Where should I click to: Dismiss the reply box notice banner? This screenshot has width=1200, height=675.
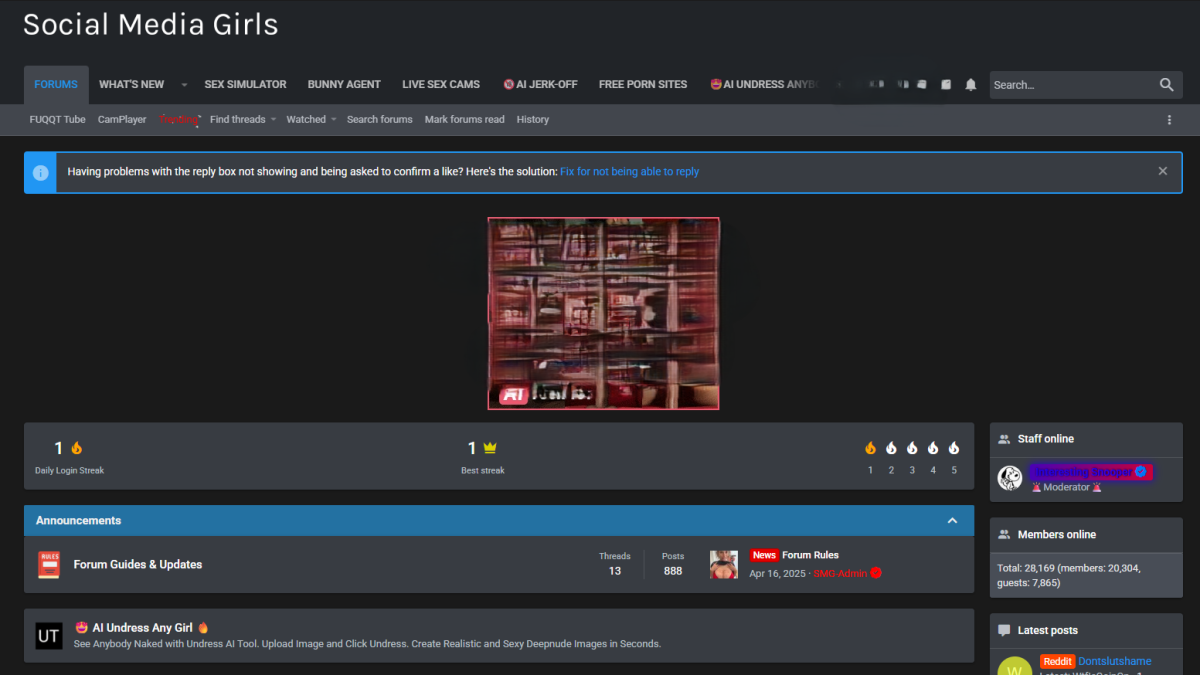1162,171
